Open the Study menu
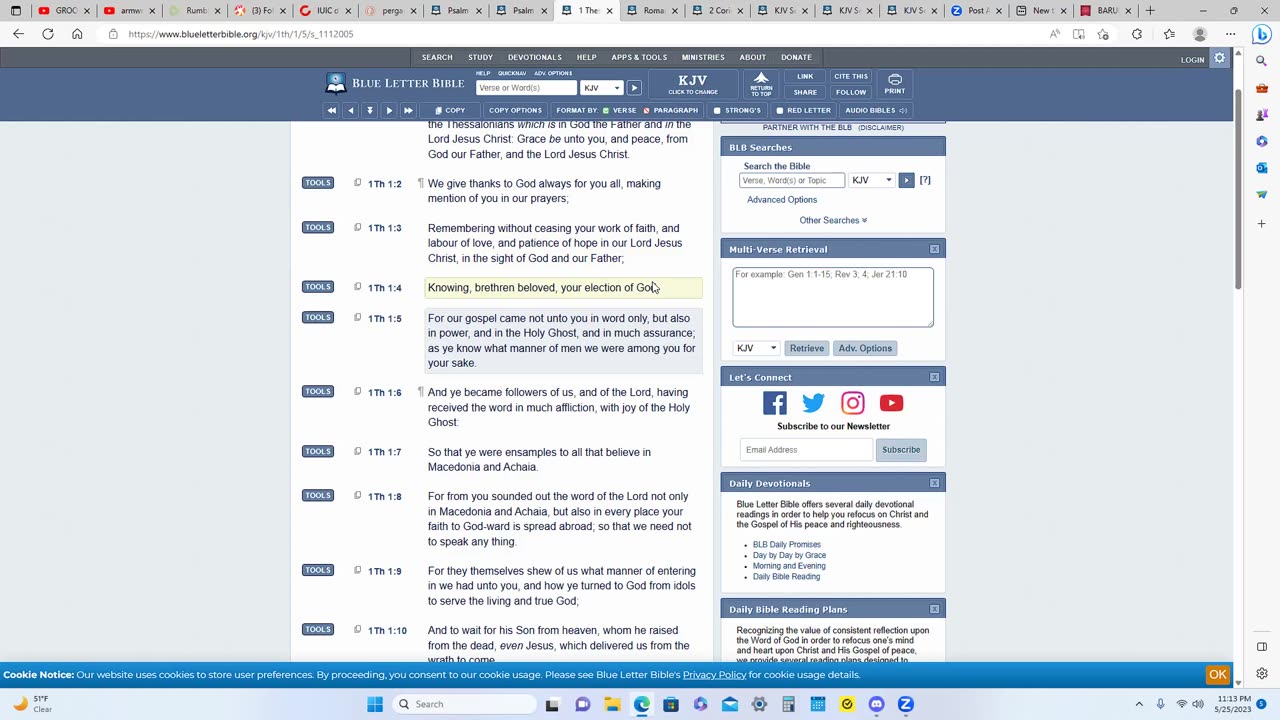This screenshot has height=720, width=1280. 480,57
